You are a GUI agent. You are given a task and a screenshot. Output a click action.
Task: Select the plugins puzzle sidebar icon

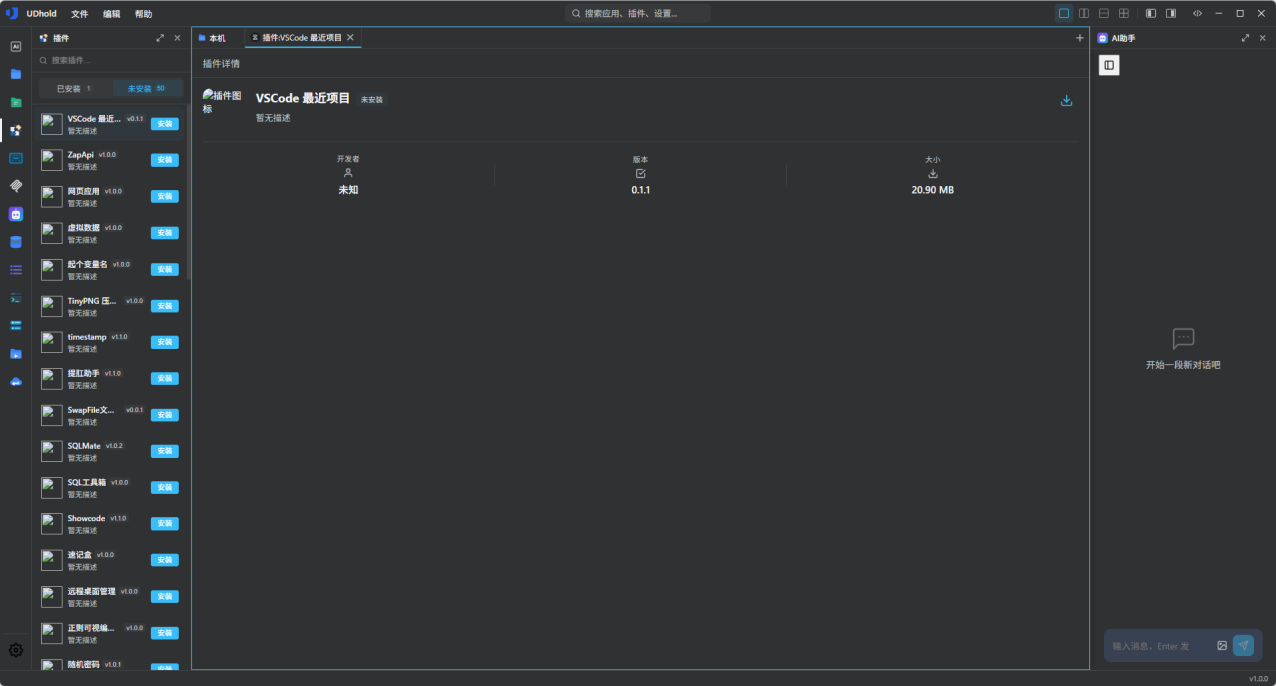point(16,130)
